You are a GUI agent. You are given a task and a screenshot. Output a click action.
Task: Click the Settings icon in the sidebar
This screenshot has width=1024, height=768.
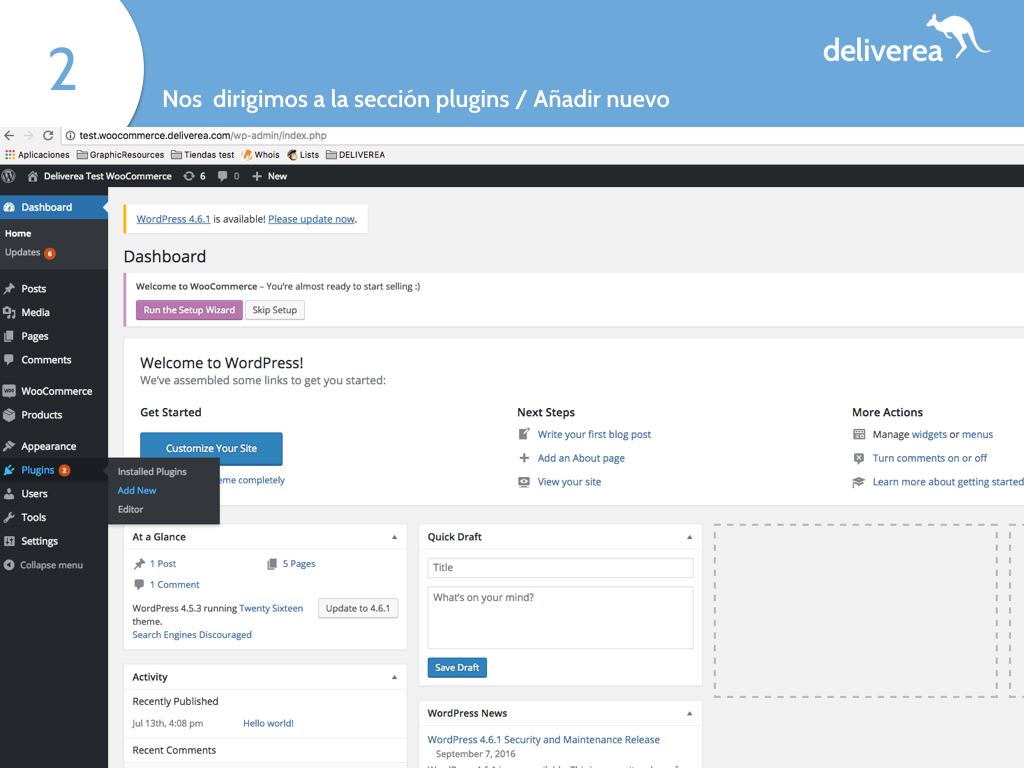[x=9, y=541]
